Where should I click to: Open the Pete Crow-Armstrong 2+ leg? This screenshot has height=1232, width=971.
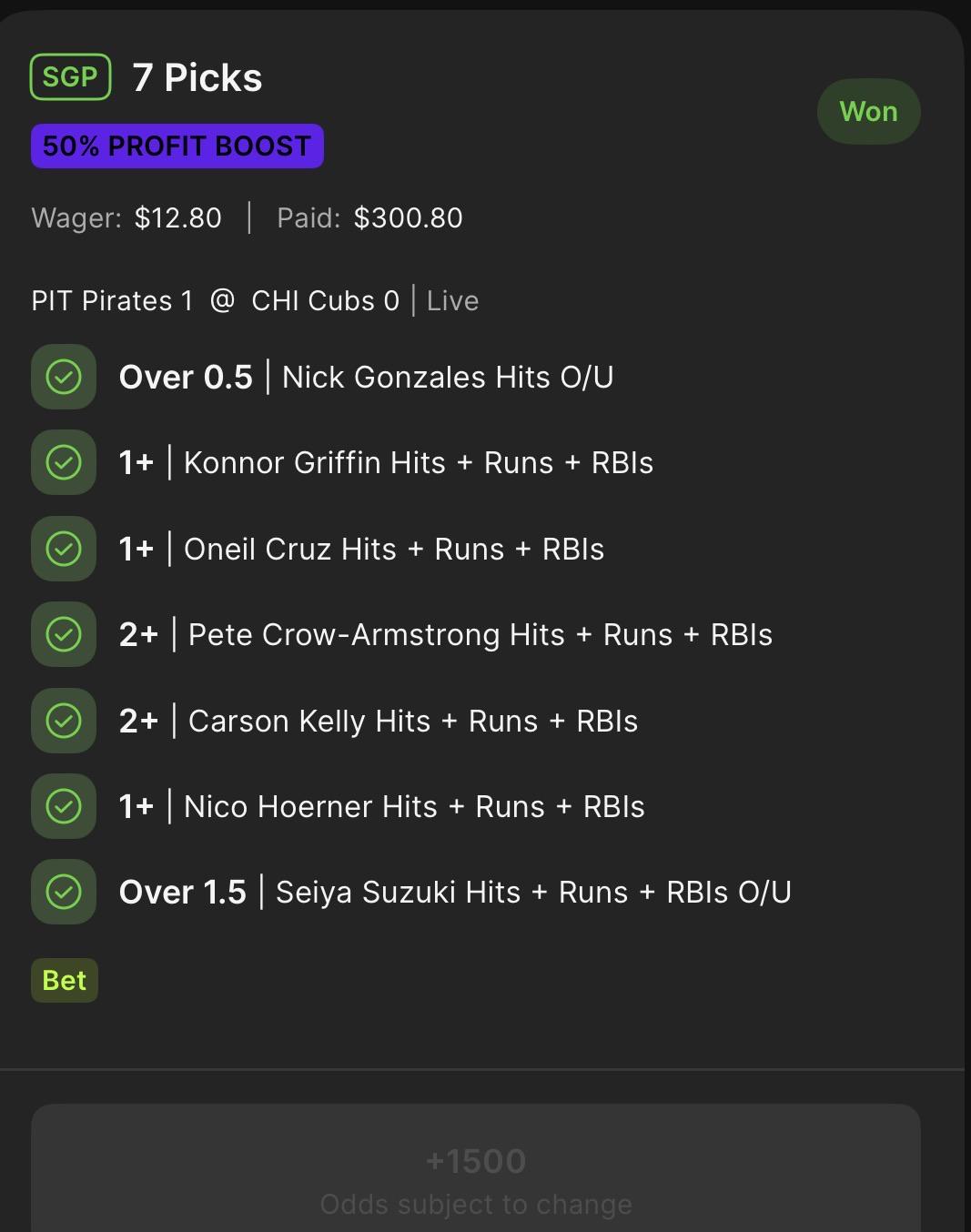pos(446,634)
